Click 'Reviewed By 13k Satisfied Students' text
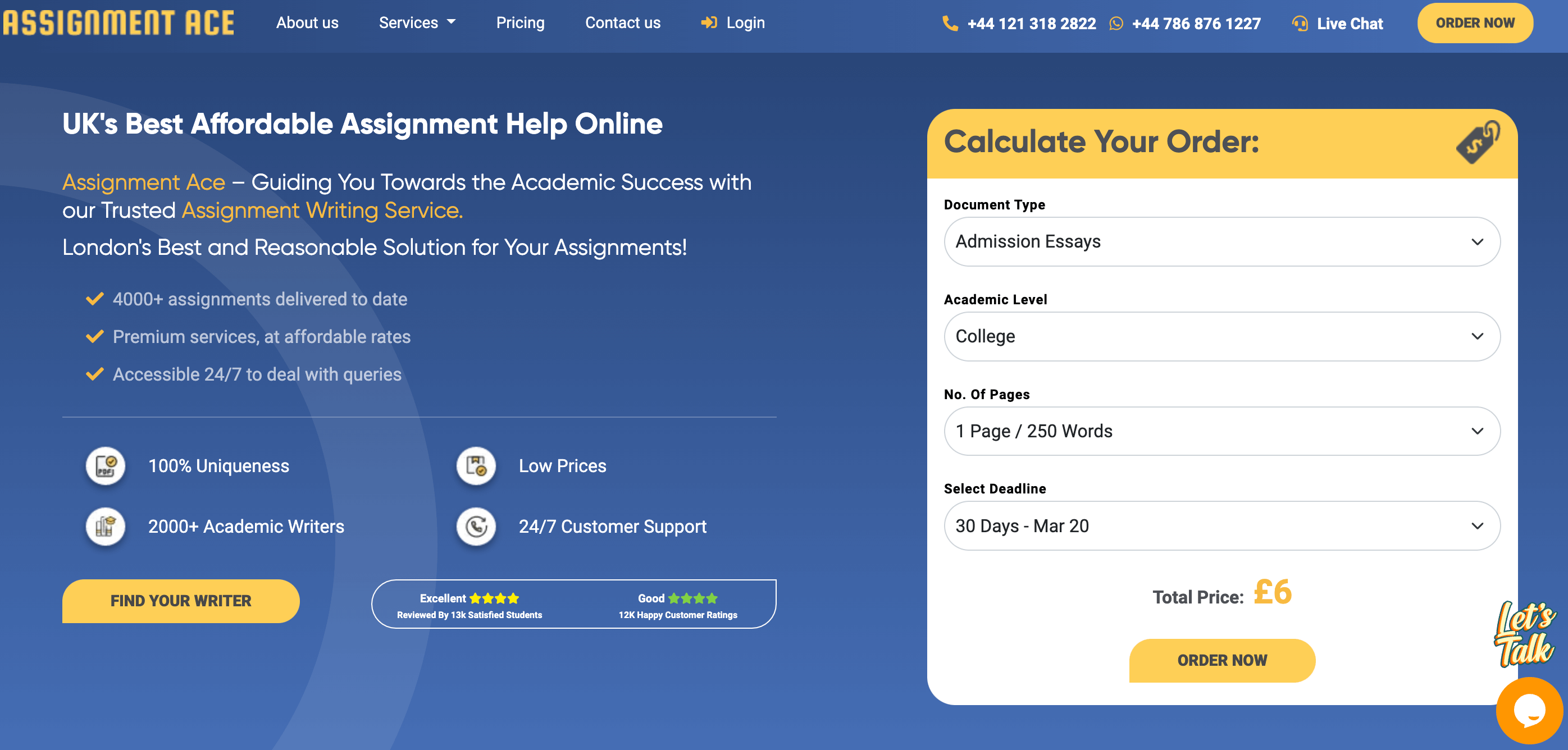 tap(470, 615)
